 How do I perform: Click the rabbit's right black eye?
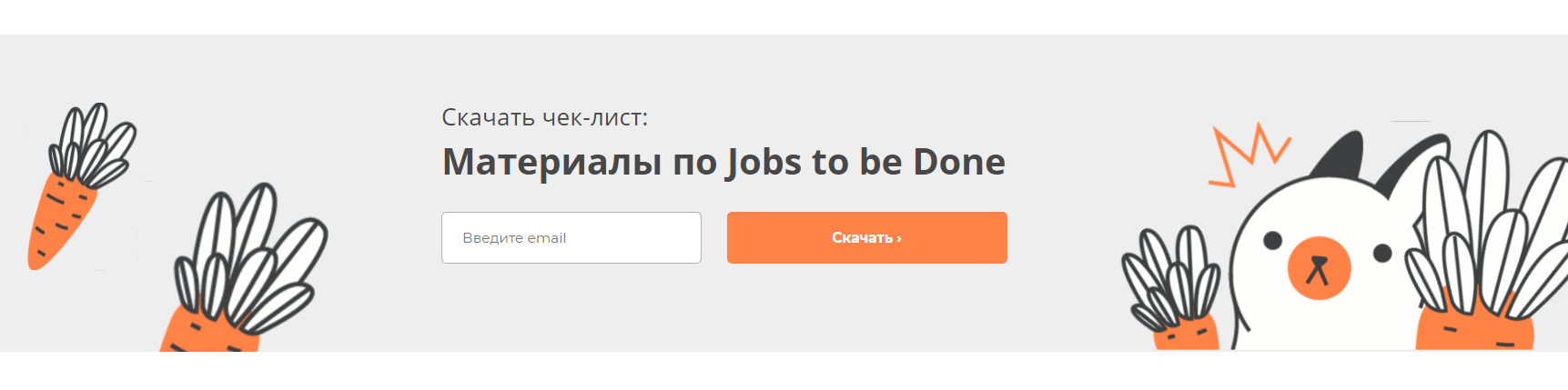(1382, 253)
